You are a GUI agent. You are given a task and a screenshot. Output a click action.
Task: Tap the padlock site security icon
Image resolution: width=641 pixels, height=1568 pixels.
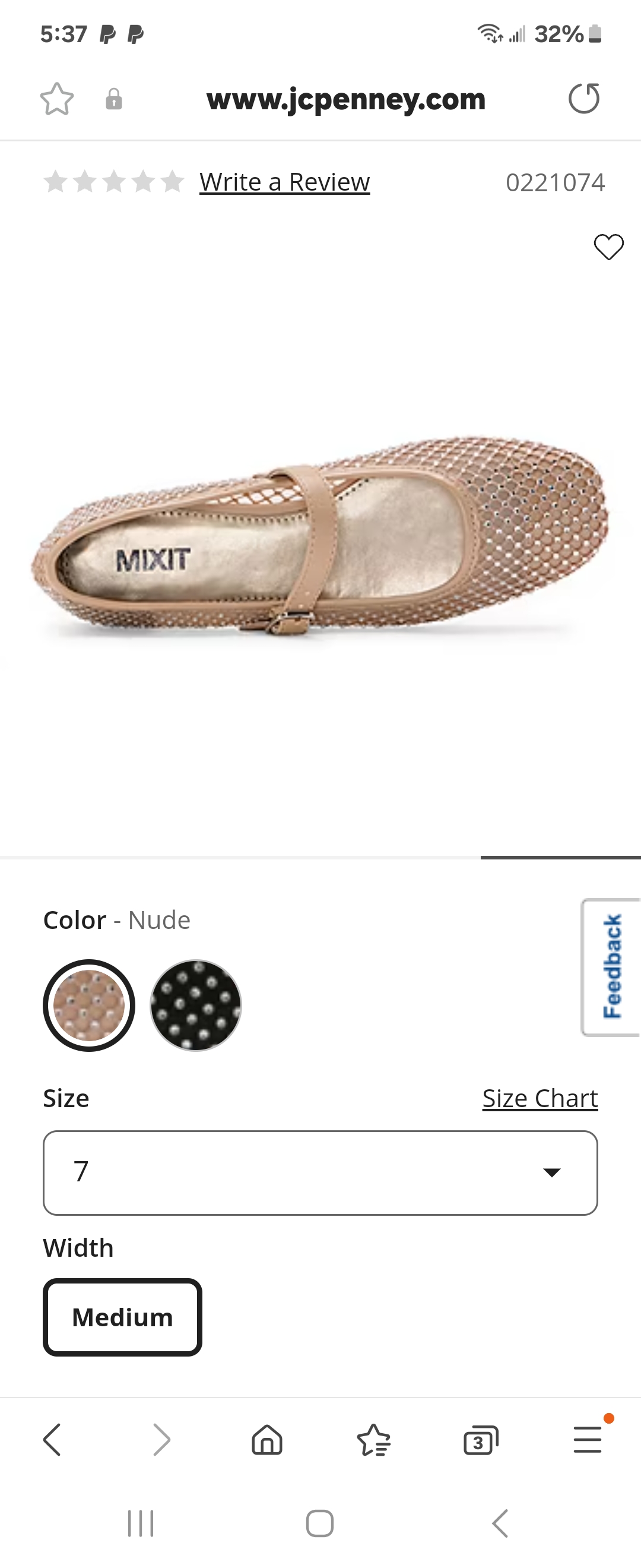pos(114,99)
